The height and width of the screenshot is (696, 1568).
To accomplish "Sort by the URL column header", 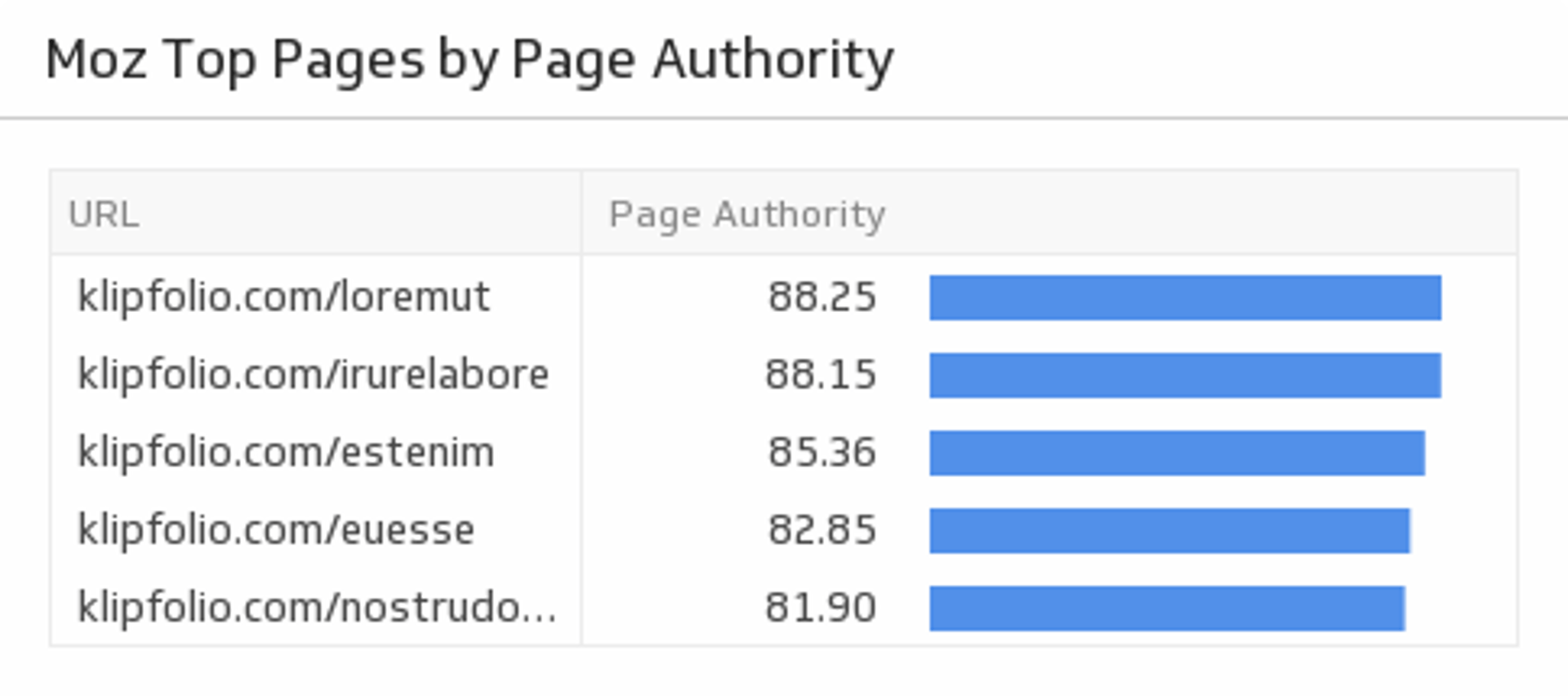I will [x=104, y=214].
